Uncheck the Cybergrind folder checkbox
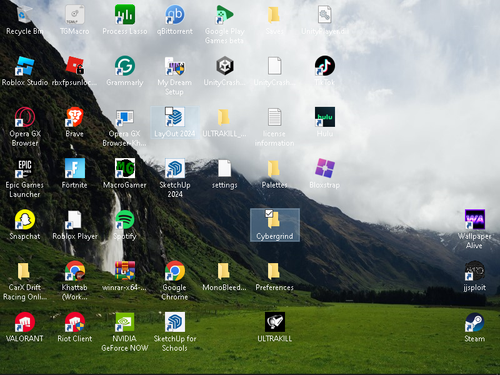This screenshot has height=375, width=500. click(269, 213)
